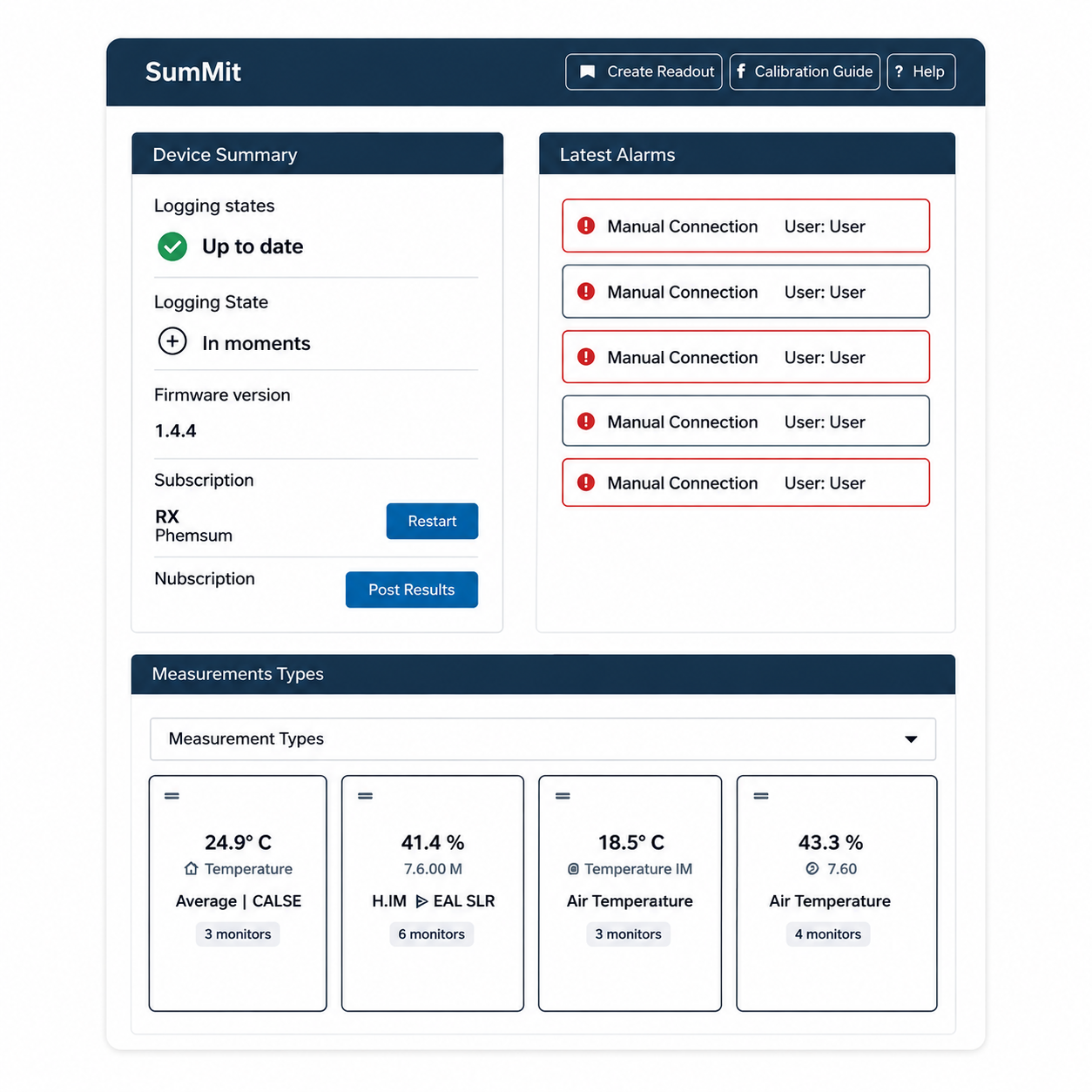
Task: Click the Device Summary panel header
Action: 317,154
